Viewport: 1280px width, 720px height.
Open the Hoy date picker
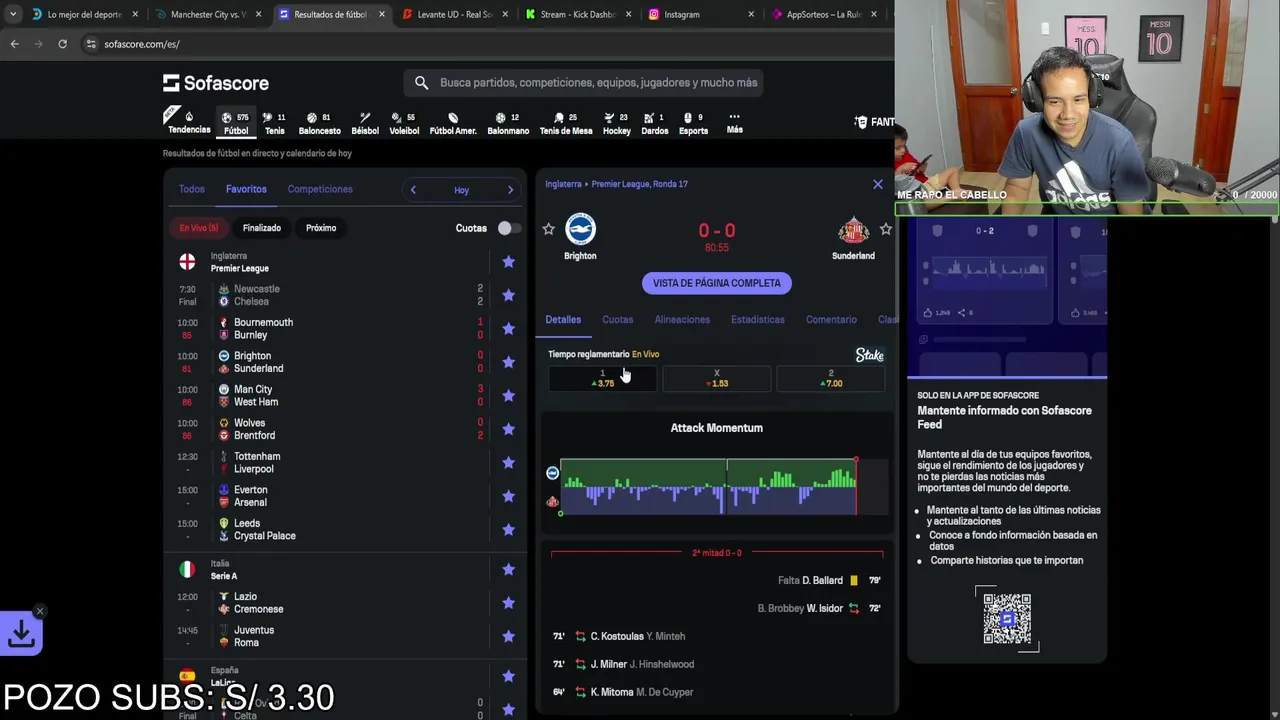[461, 190]
